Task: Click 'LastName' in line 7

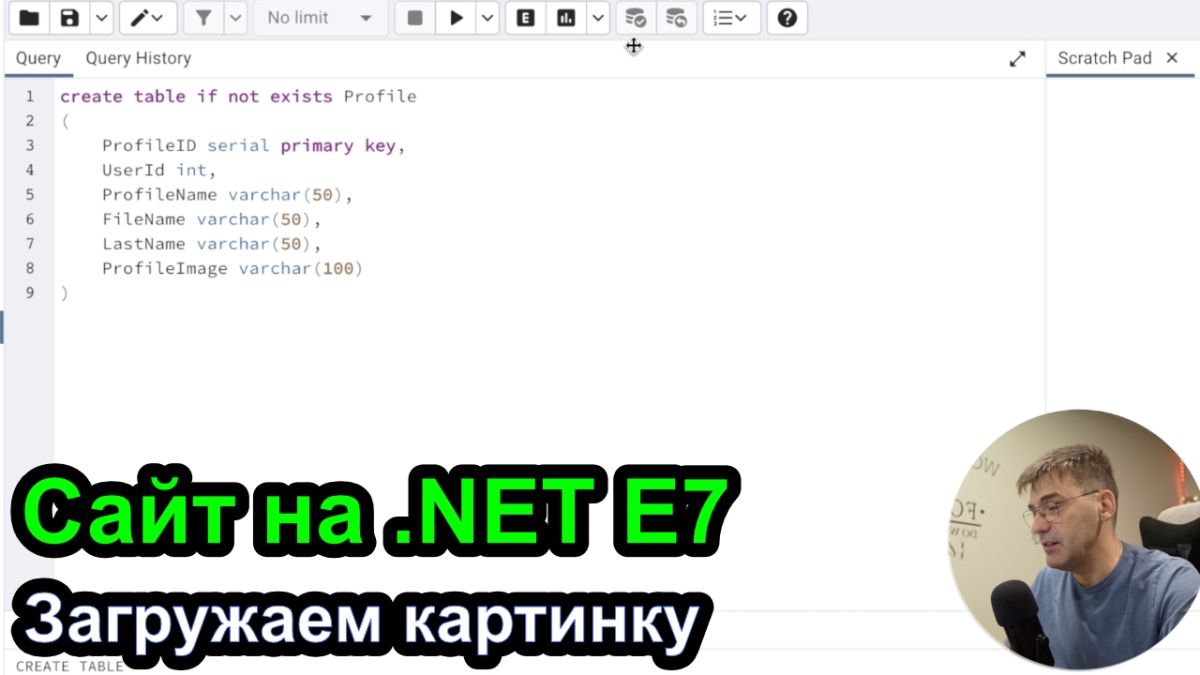Action: 143,244
